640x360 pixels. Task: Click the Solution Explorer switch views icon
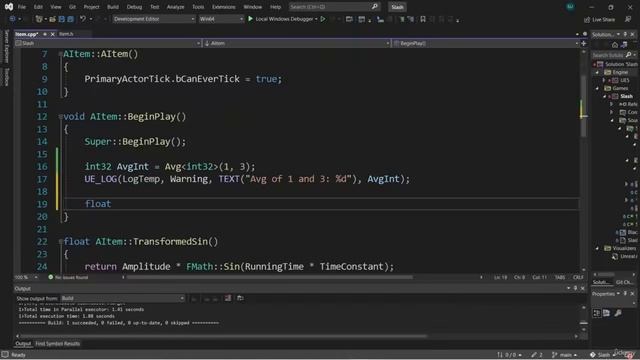pyautogui.click(x=624, y=45)
